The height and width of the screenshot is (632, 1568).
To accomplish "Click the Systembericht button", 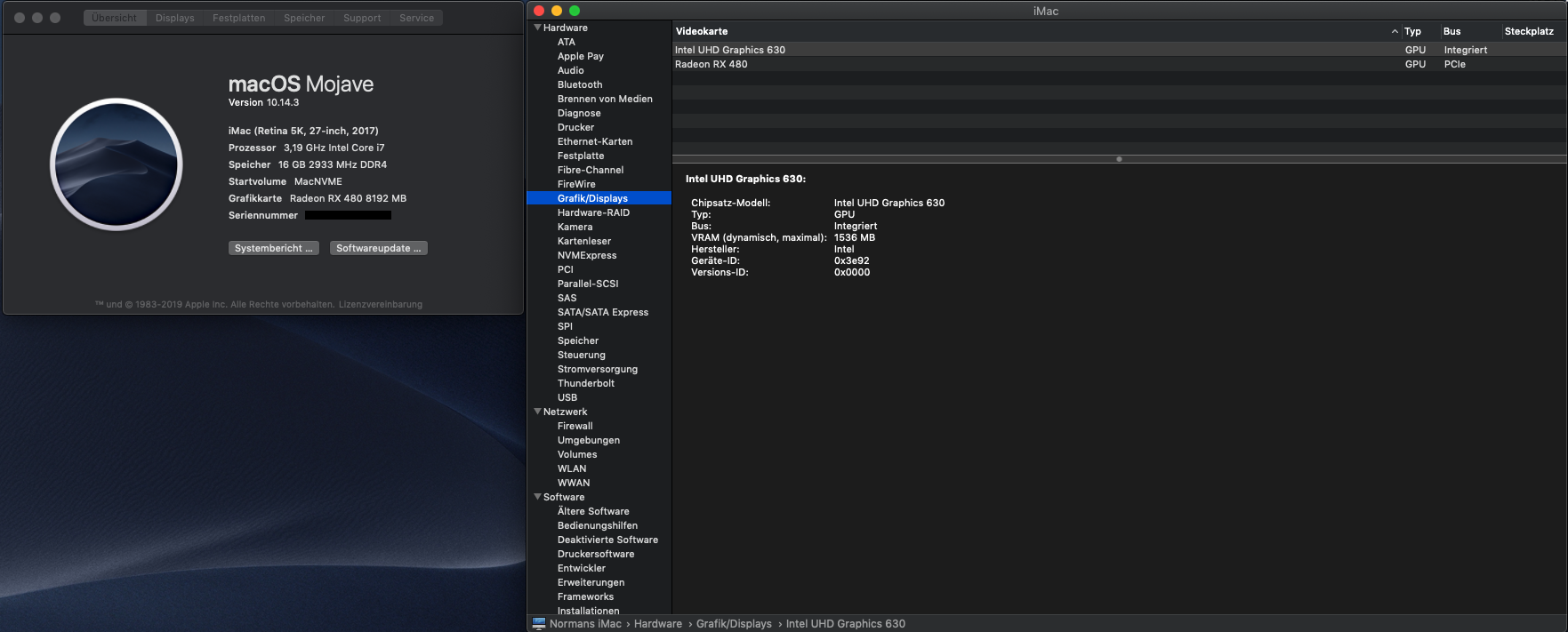I will (x=274, y=248).
